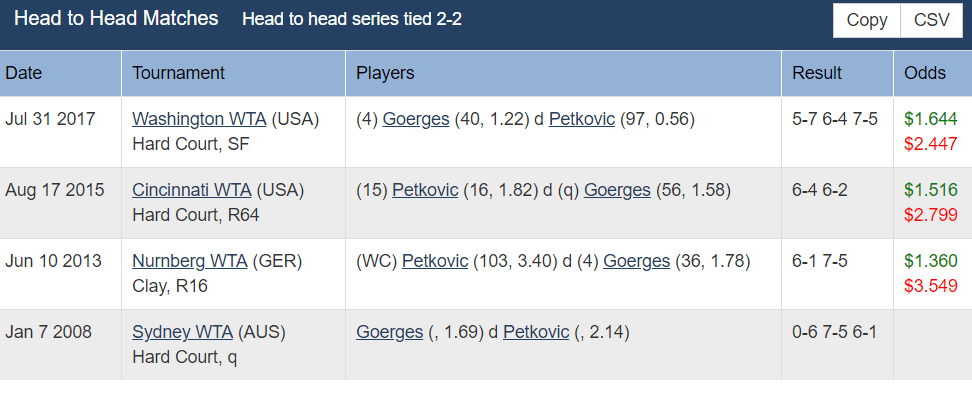Click Petkovic link in 2017 match
972x399 pixels.
coord(582,119)
